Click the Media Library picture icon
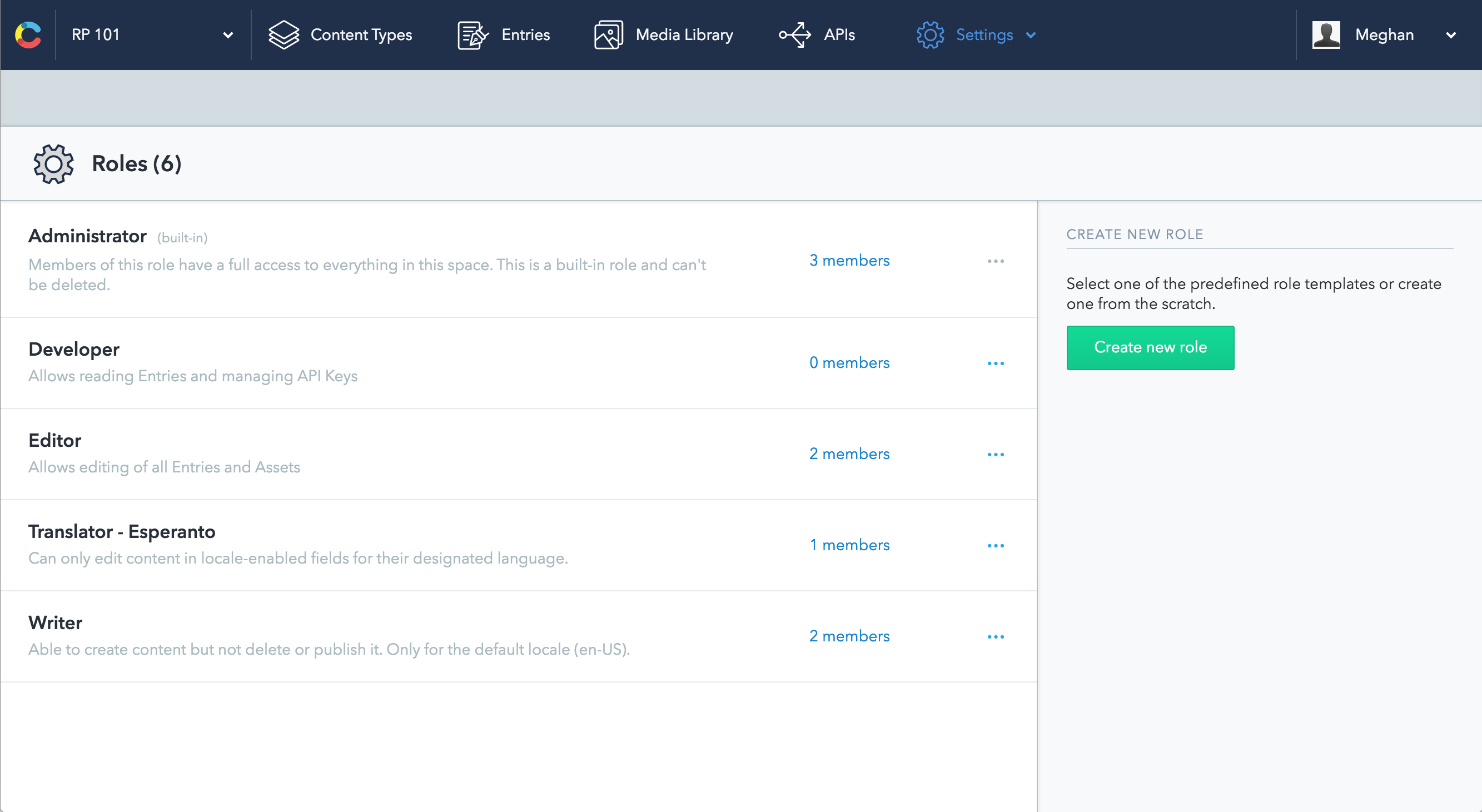1482x812 pixels. pos(608,35)
